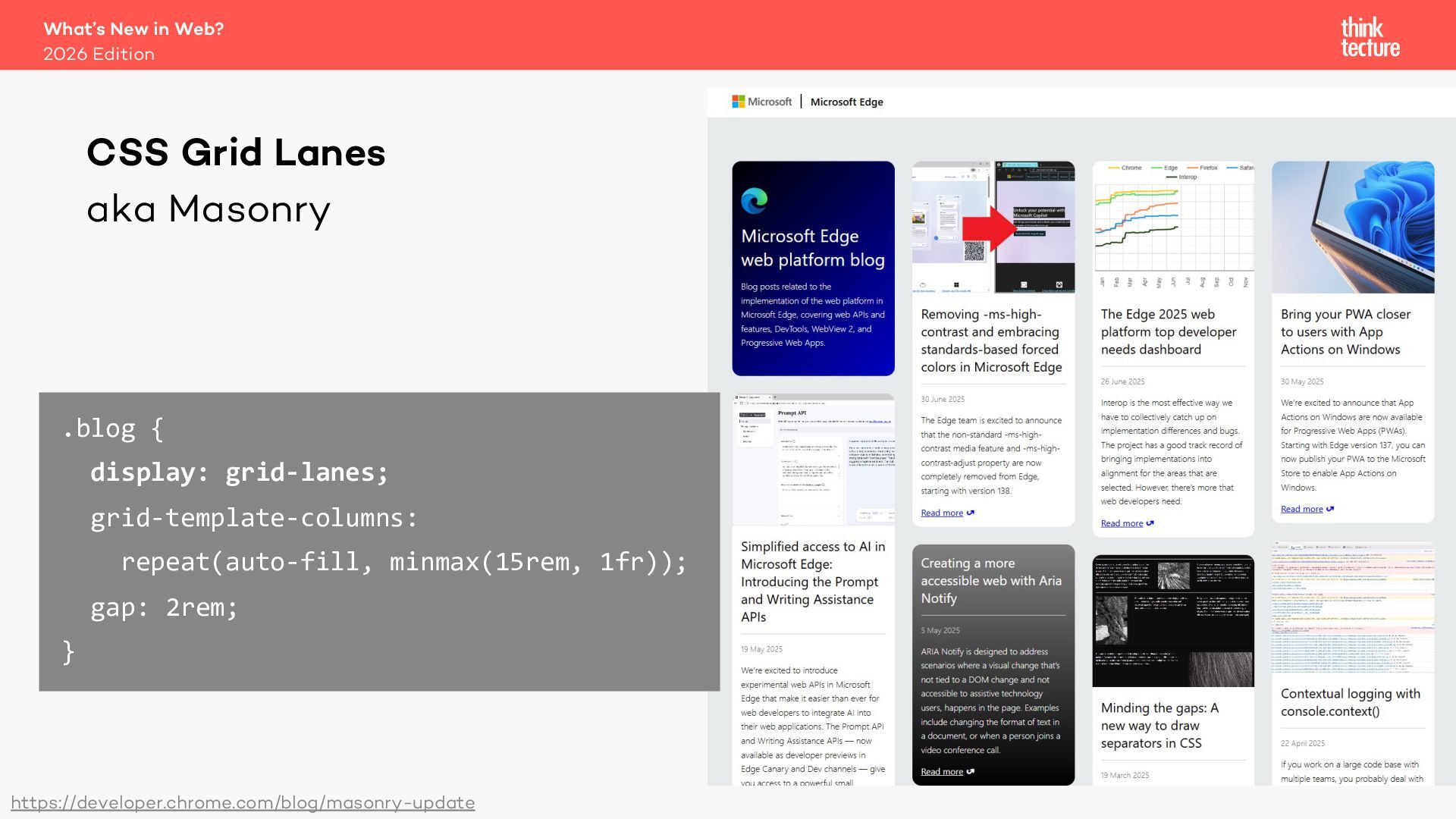Viewport: 1456px width, 819px height.
Task: Open Read more on Aria Notify card
Action: tap(941, 772)
